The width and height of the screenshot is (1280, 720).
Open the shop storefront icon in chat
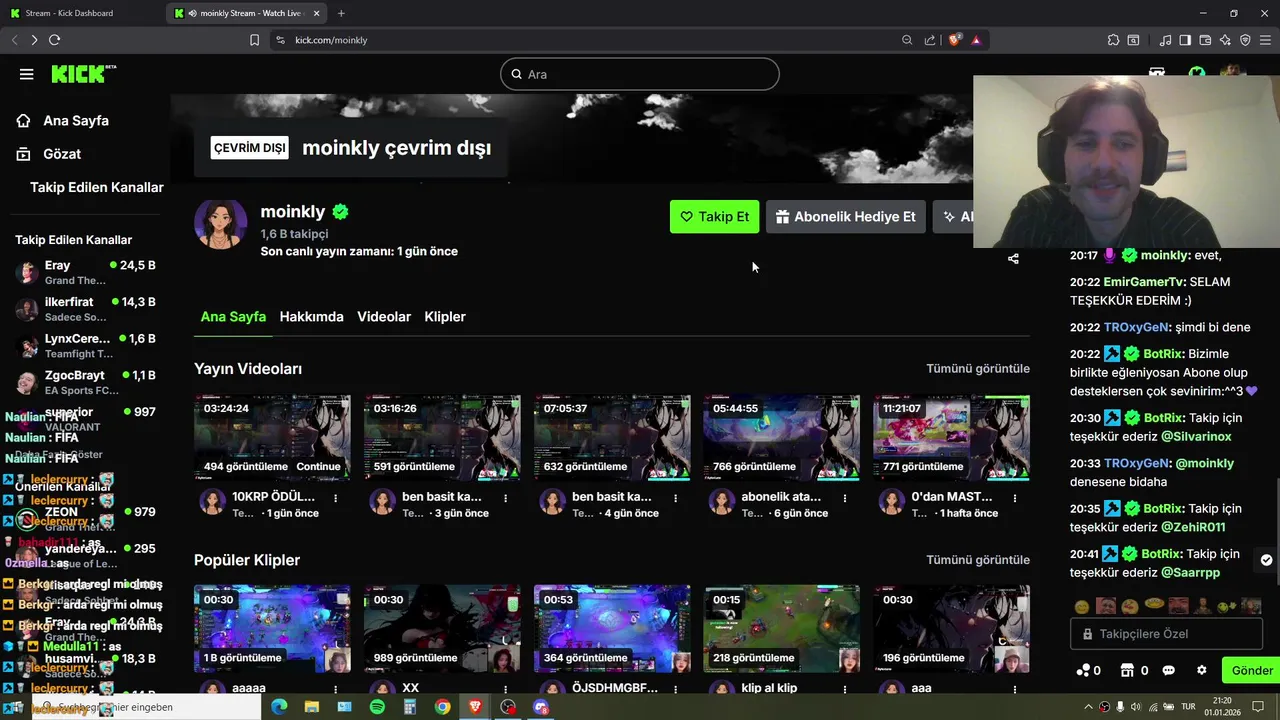pos(1128,671)
